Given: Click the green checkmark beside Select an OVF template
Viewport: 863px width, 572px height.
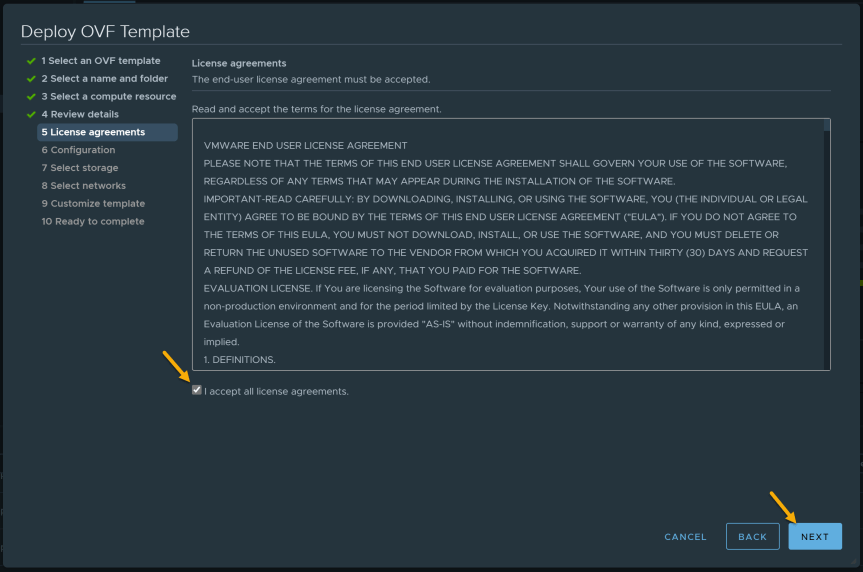Looking at the screenshot, I should (x=31, y=61).
